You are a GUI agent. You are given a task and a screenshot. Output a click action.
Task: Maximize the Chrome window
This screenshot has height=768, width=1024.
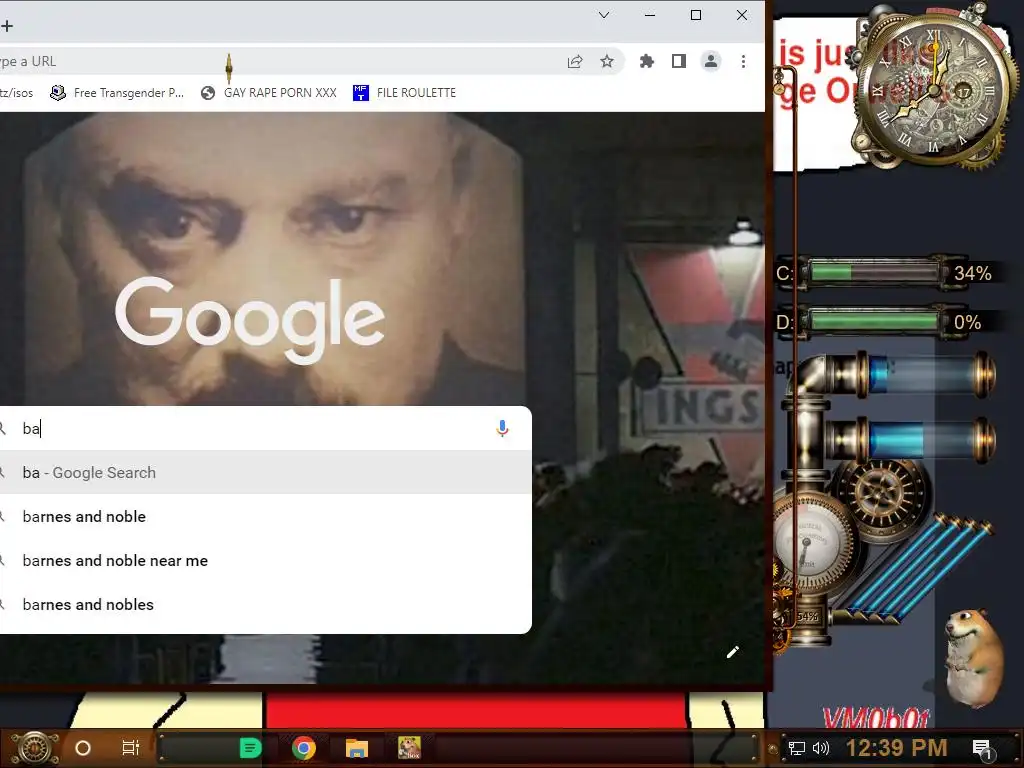696,15
